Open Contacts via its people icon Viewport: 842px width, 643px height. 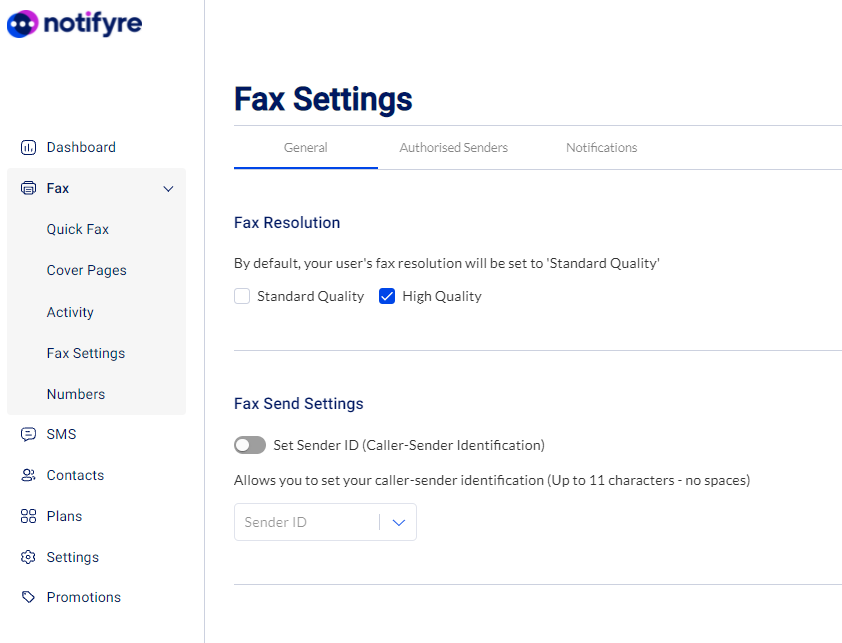click(28, 475)
